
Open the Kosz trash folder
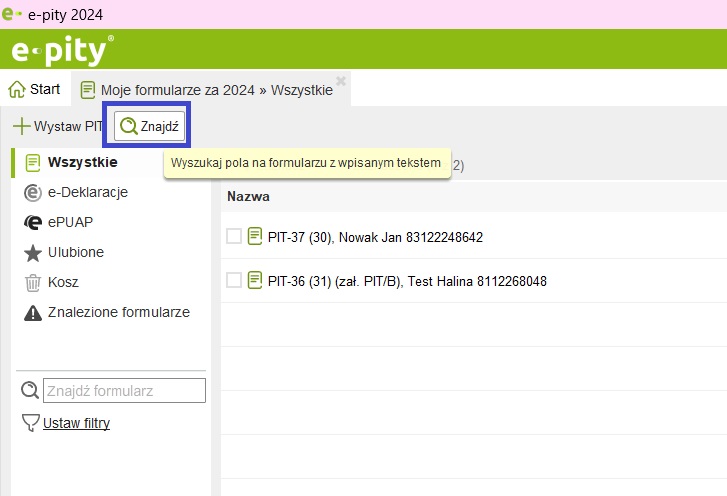(62, 282)
